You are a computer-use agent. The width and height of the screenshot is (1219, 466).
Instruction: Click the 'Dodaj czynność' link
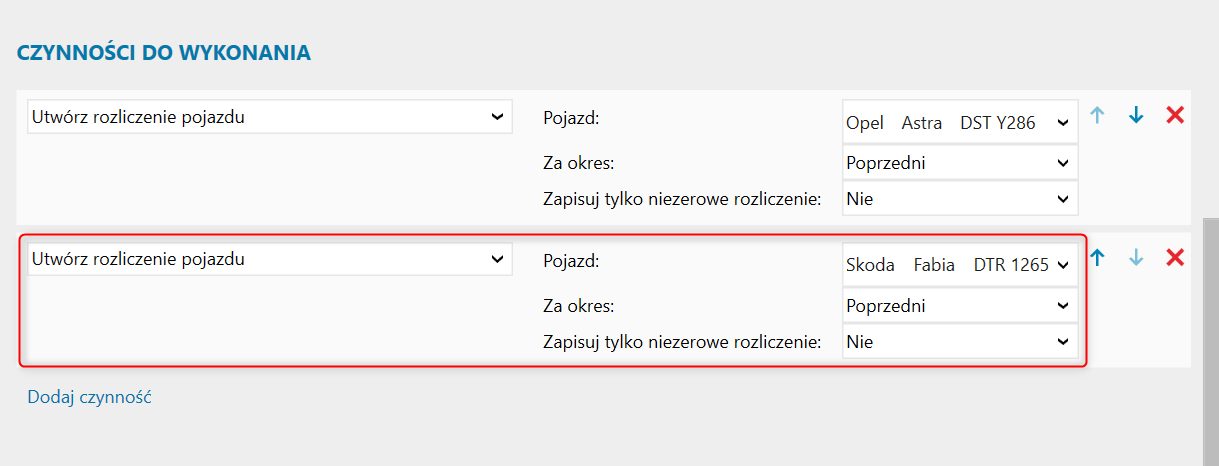tap(89, 397)
